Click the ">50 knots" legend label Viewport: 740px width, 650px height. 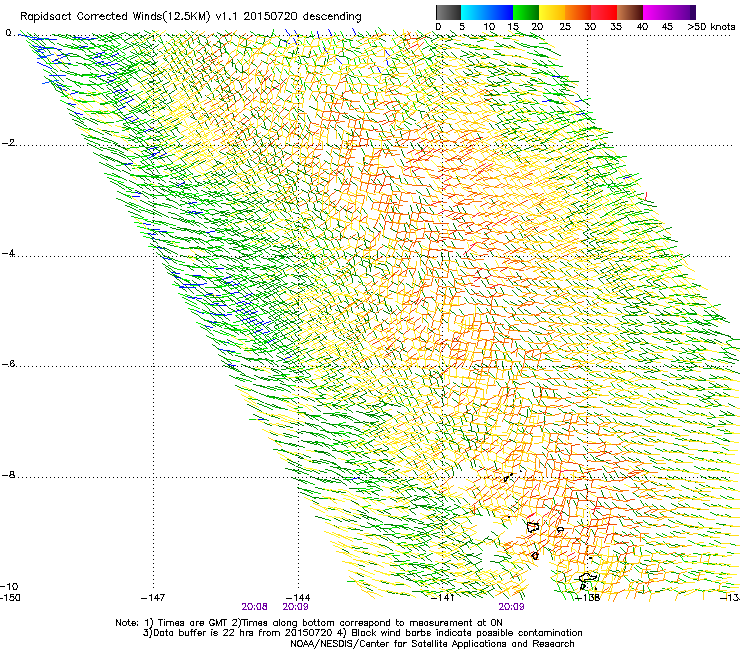coord(711,27)
